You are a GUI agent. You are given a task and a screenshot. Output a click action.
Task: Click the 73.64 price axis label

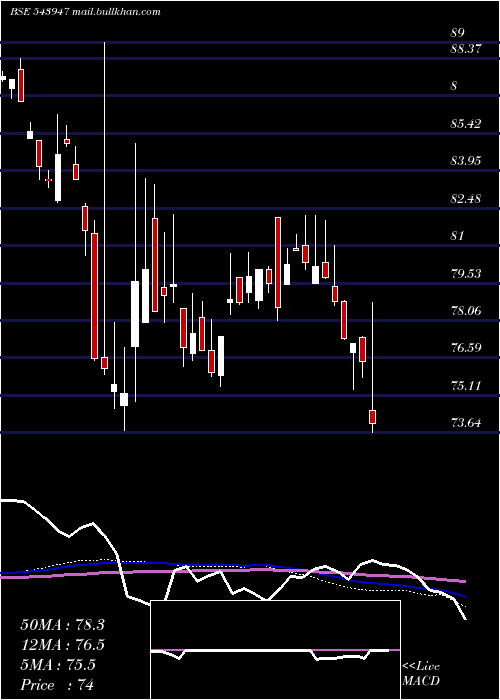point(466,423)
